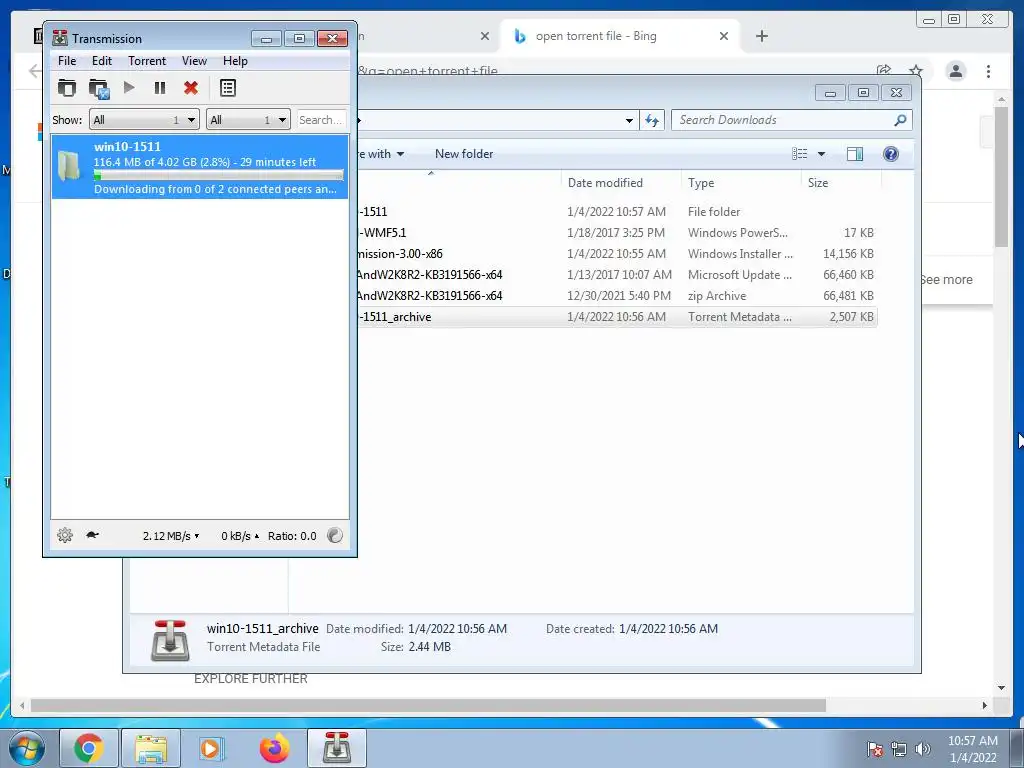The image size is (1024, 768).
Task: Open Chrome's three-dot menu
Action: click(x=988, y=71)
